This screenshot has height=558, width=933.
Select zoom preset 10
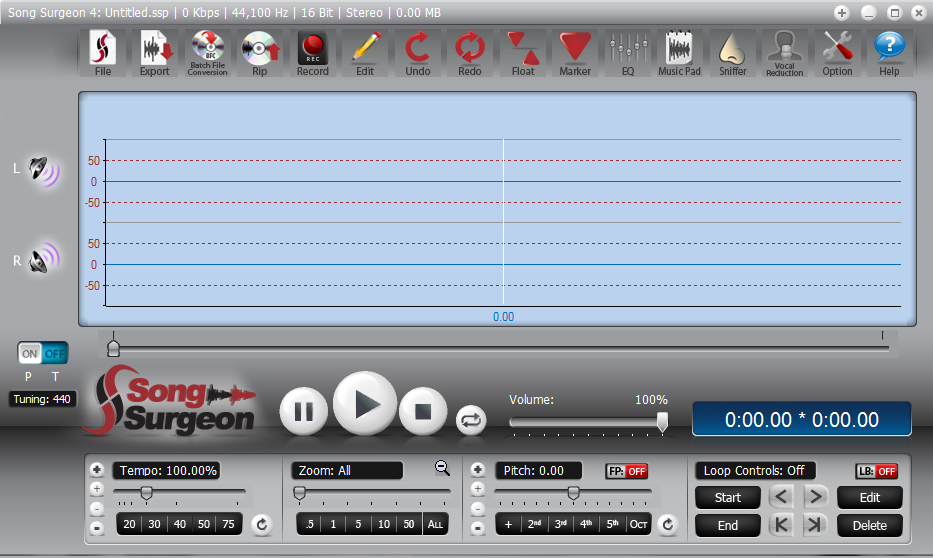coord(384,524)
